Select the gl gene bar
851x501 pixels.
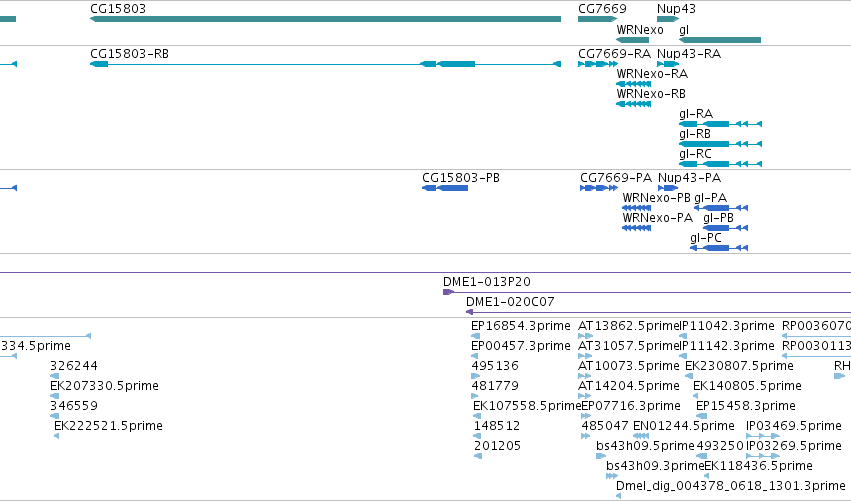720,40
